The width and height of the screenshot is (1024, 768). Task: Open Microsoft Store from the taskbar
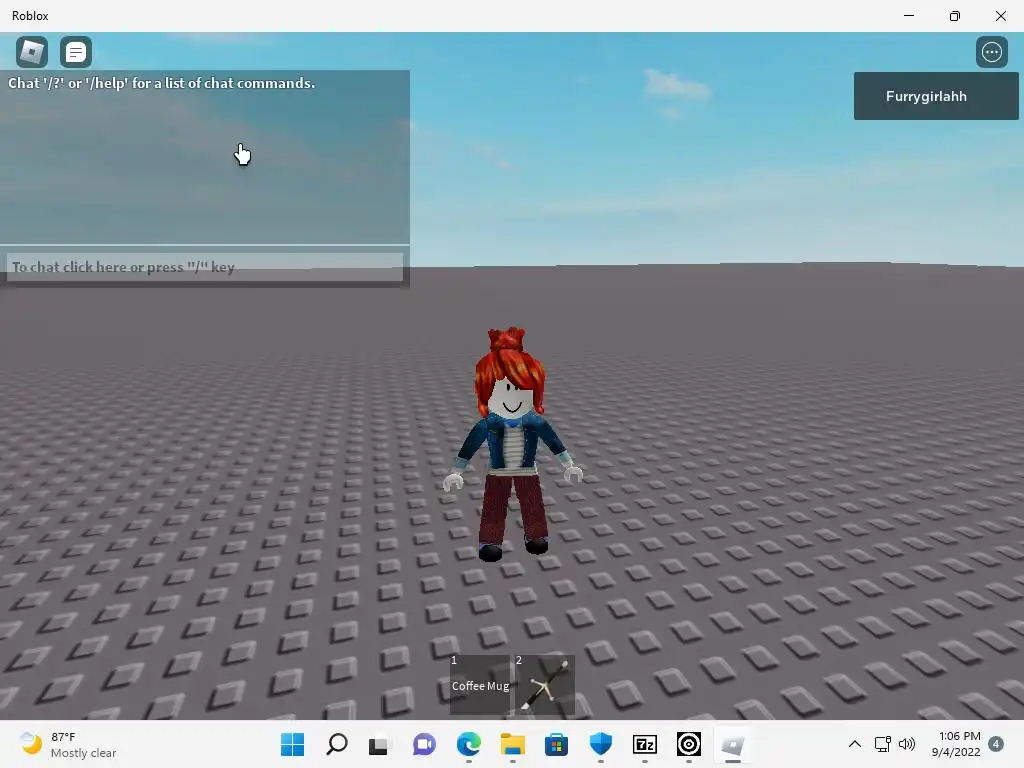coord(556,744)
